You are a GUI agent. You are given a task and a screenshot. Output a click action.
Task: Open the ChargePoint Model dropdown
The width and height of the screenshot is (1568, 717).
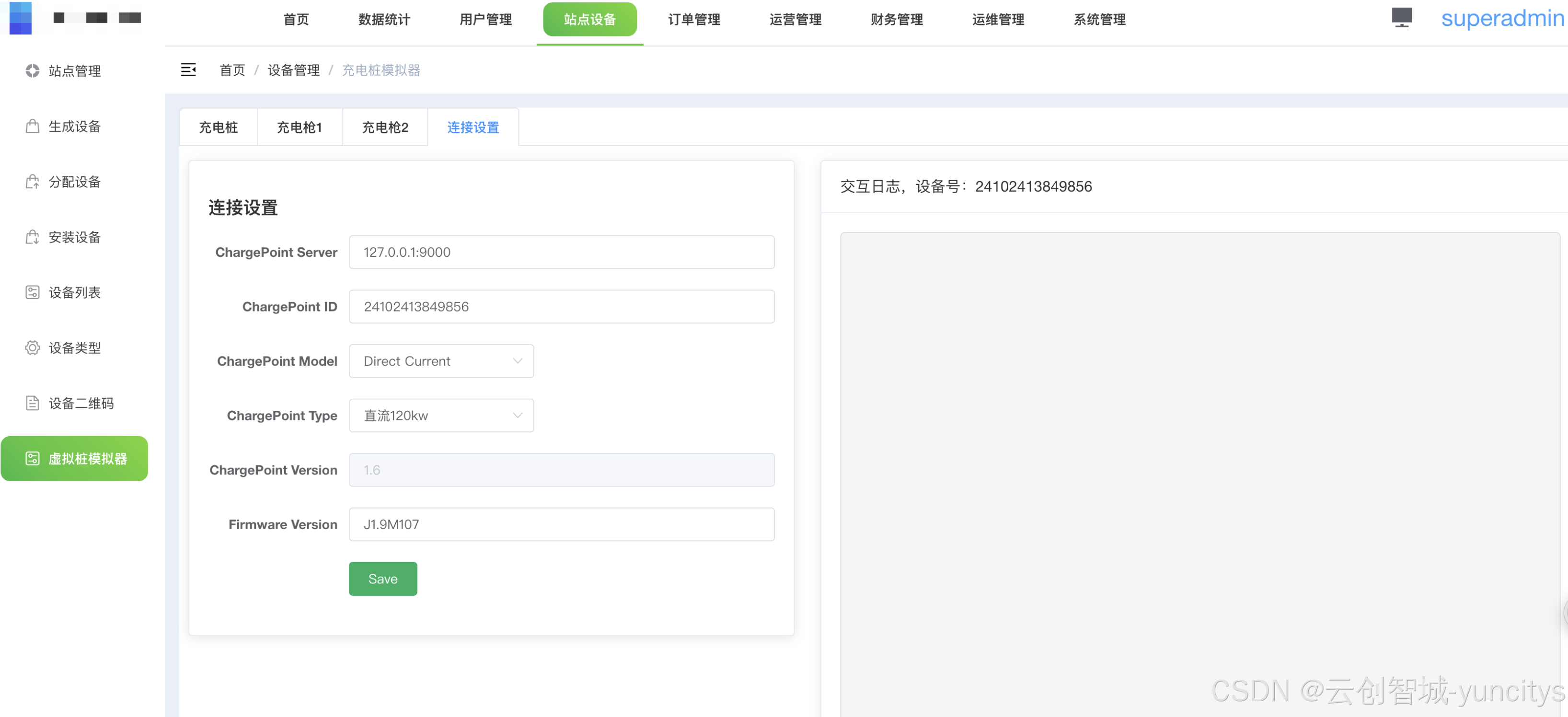[x=441, y=361]
